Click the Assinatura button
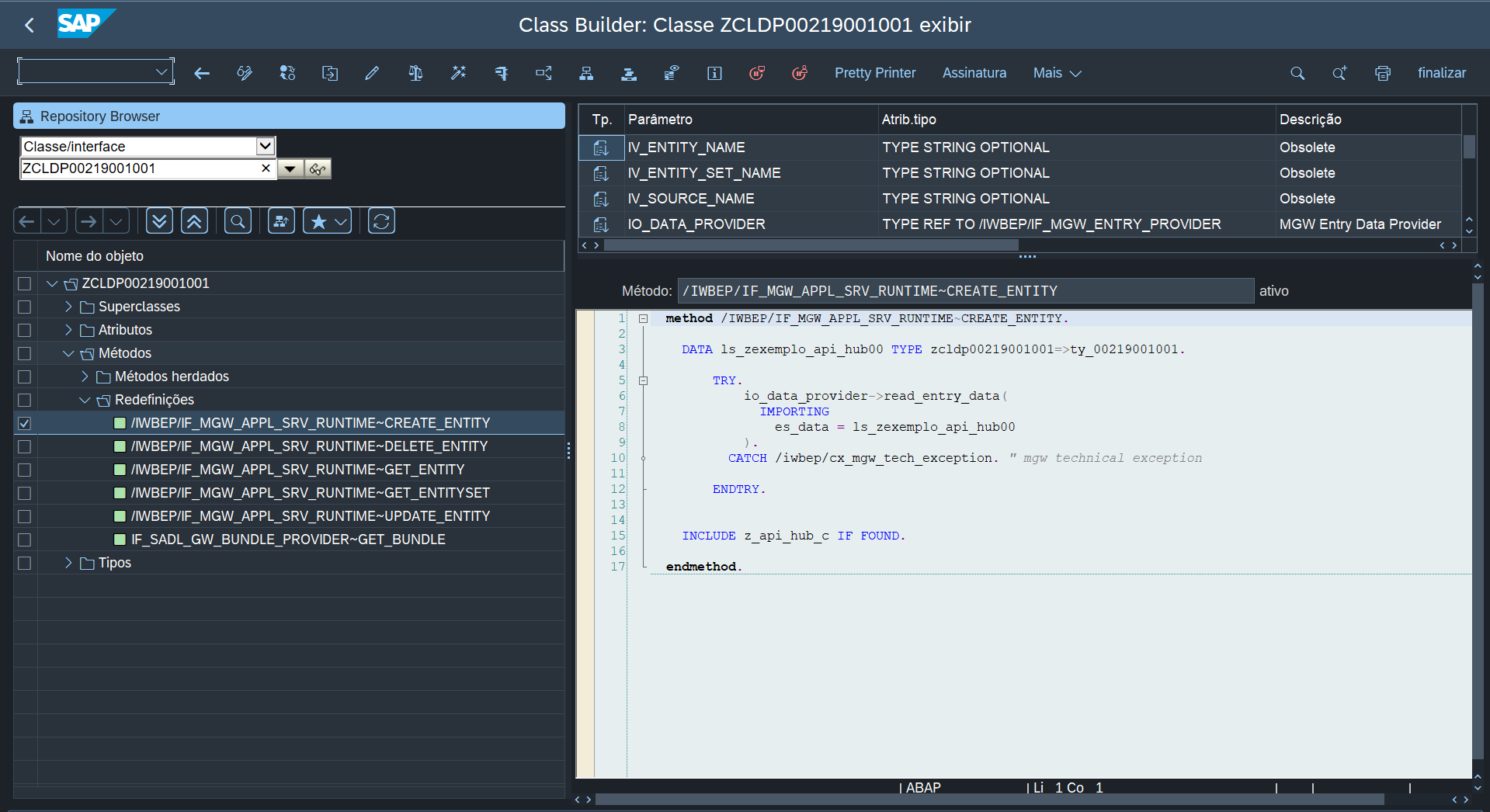The image size is (1490, 812). tap(974, 73)
